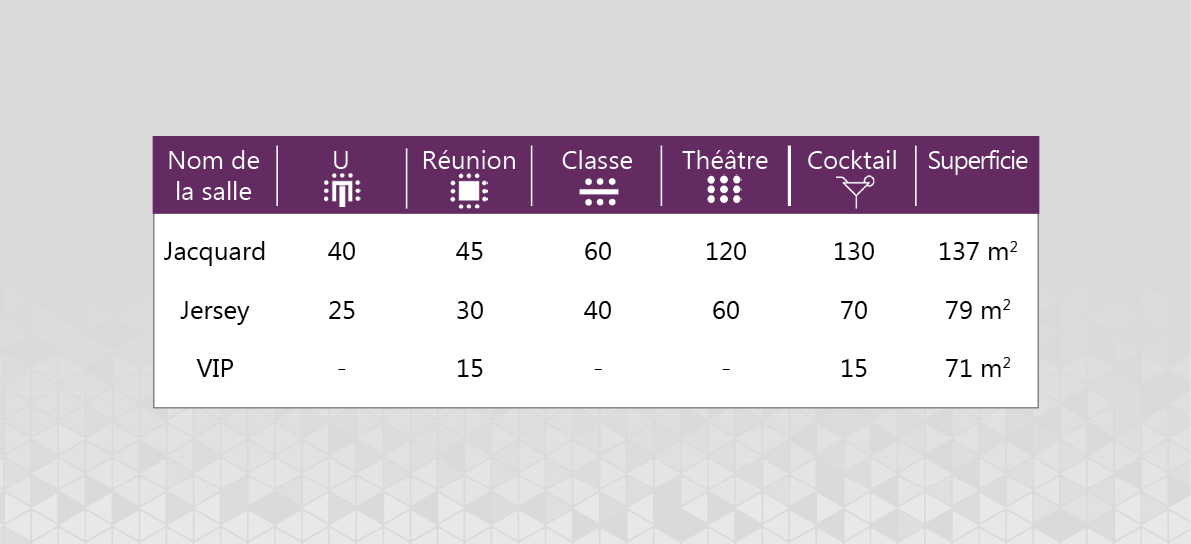Click the U-shape seating layout icon
Viewport: 1191px width, 544px height.
[342, 190]
